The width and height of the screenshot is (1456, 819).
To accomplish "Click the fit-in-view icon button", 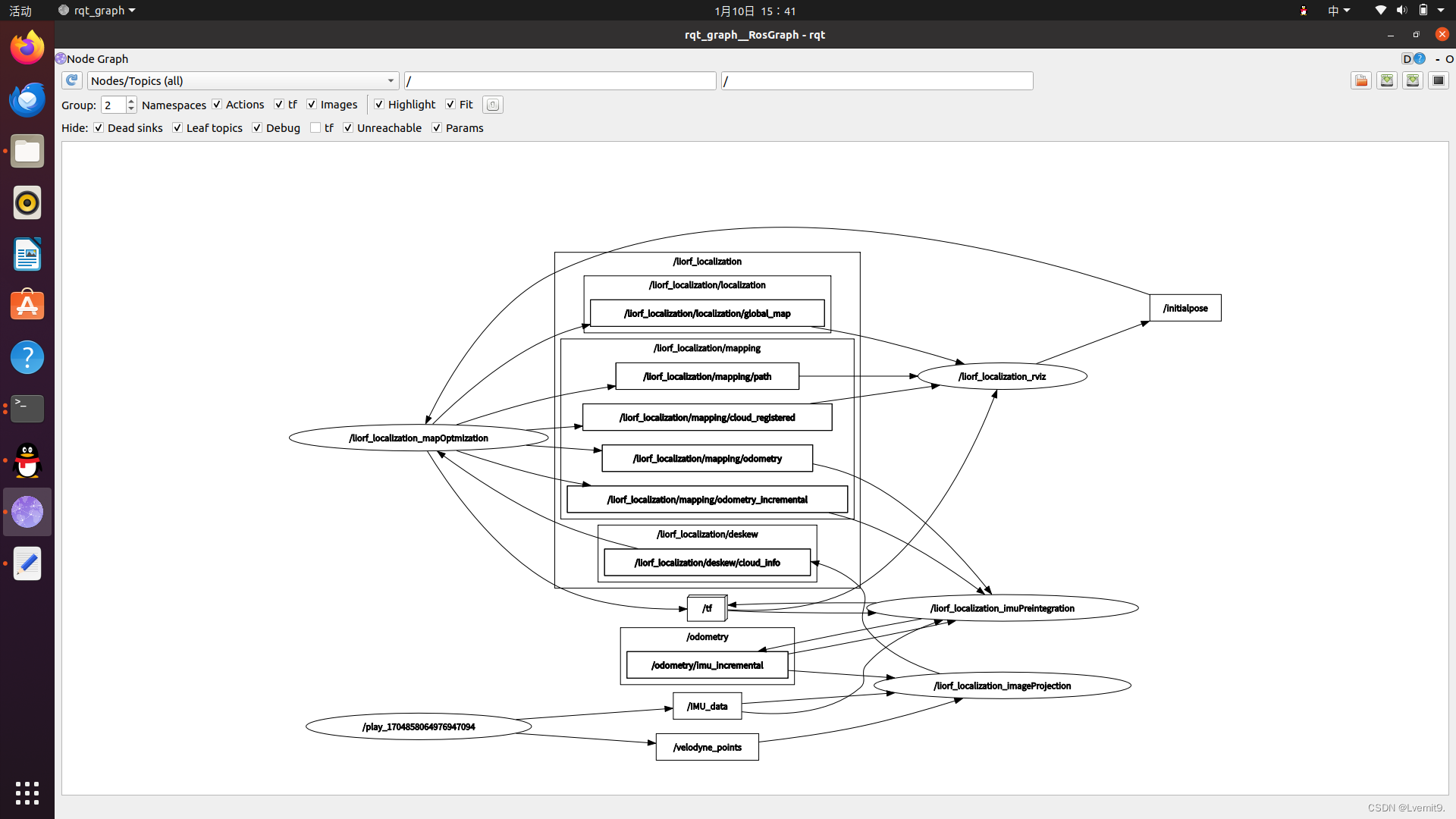I will 493,105.
